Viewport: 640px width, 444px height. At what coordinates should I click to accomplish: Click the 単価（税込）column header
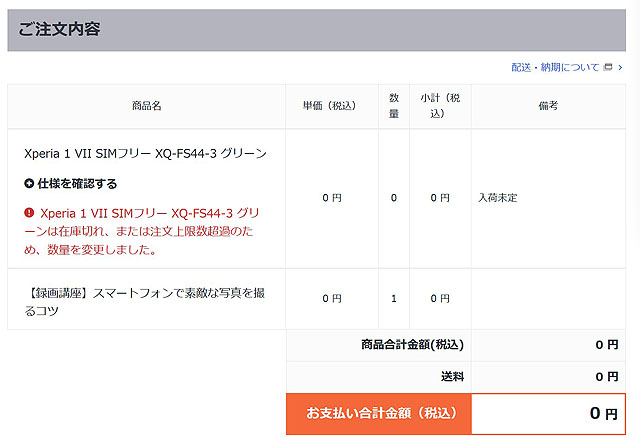[332, 106]
